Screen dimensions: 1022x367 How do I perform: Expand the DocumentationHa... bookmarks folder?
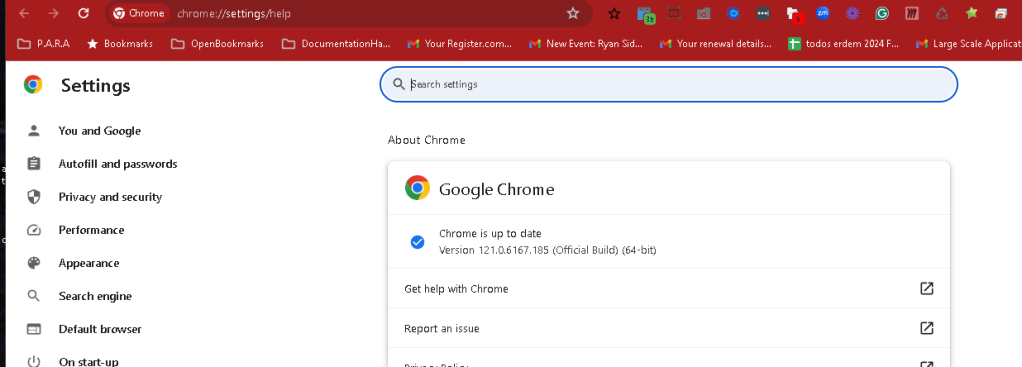[x=336, y=44]
